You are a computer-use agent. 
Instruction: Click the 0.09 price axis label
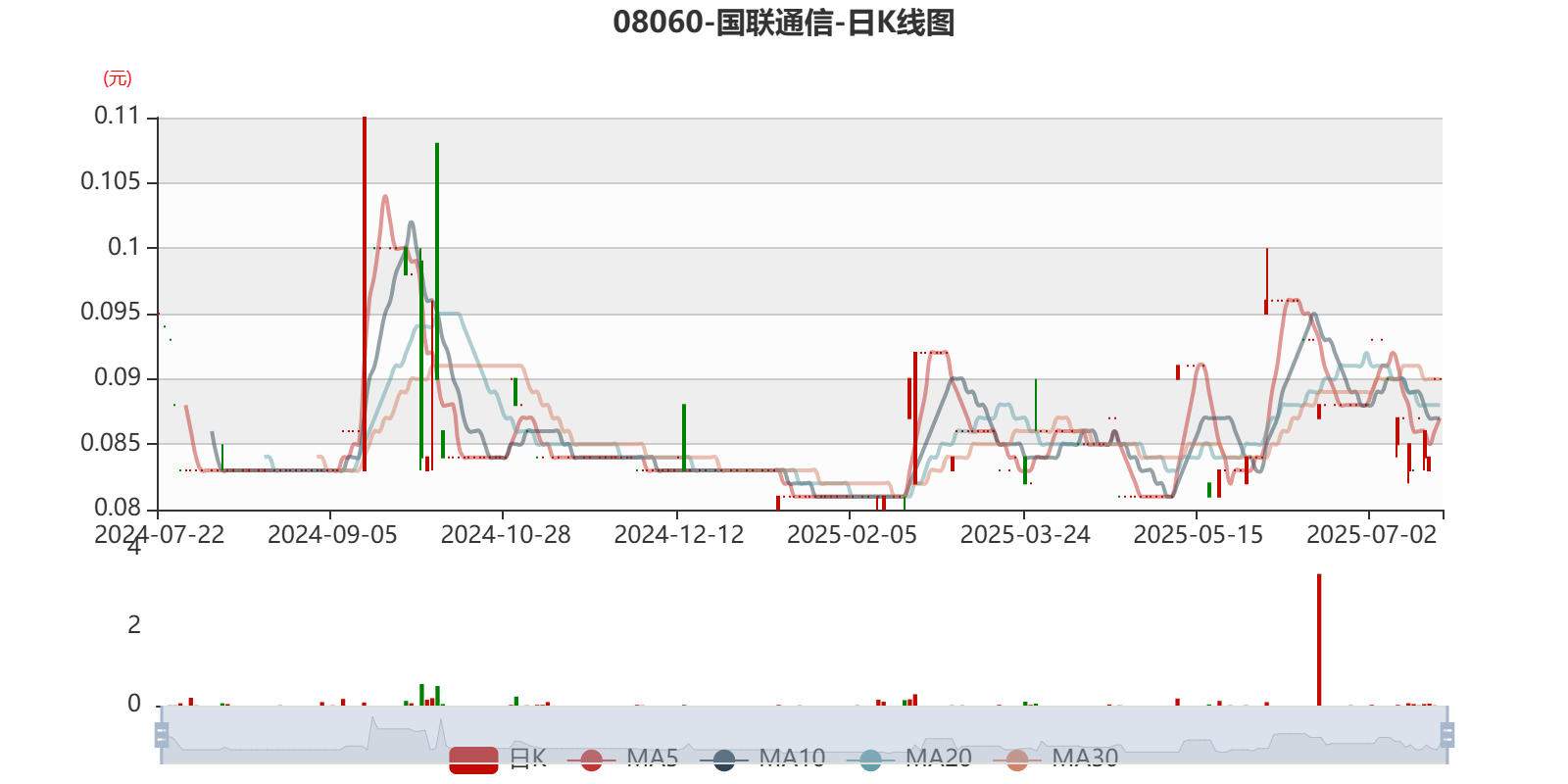coord(118,377)
